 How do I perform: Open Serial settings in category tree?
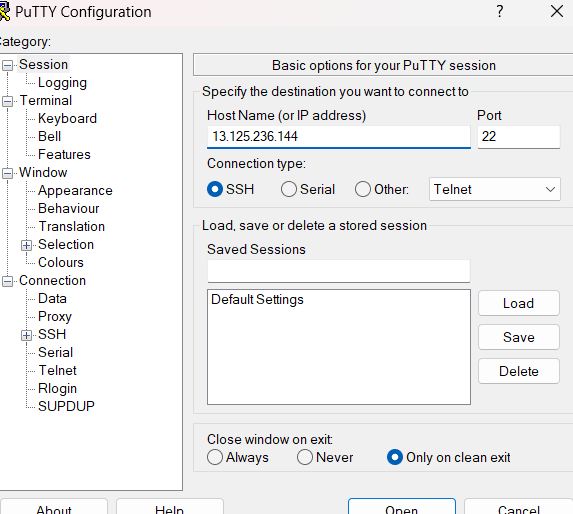pyautogui.click(x=56, y=352)
